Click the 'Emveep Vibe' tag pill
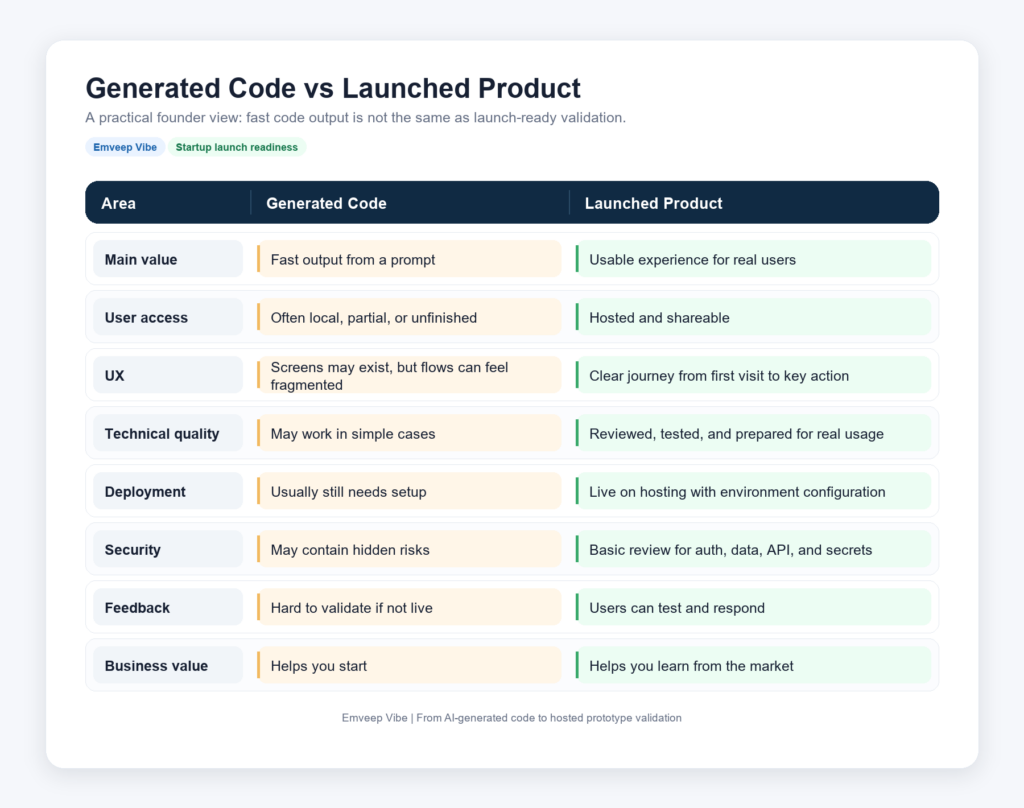The width and height of the screenshot is (1024, 808). click(x=125, y=147)
